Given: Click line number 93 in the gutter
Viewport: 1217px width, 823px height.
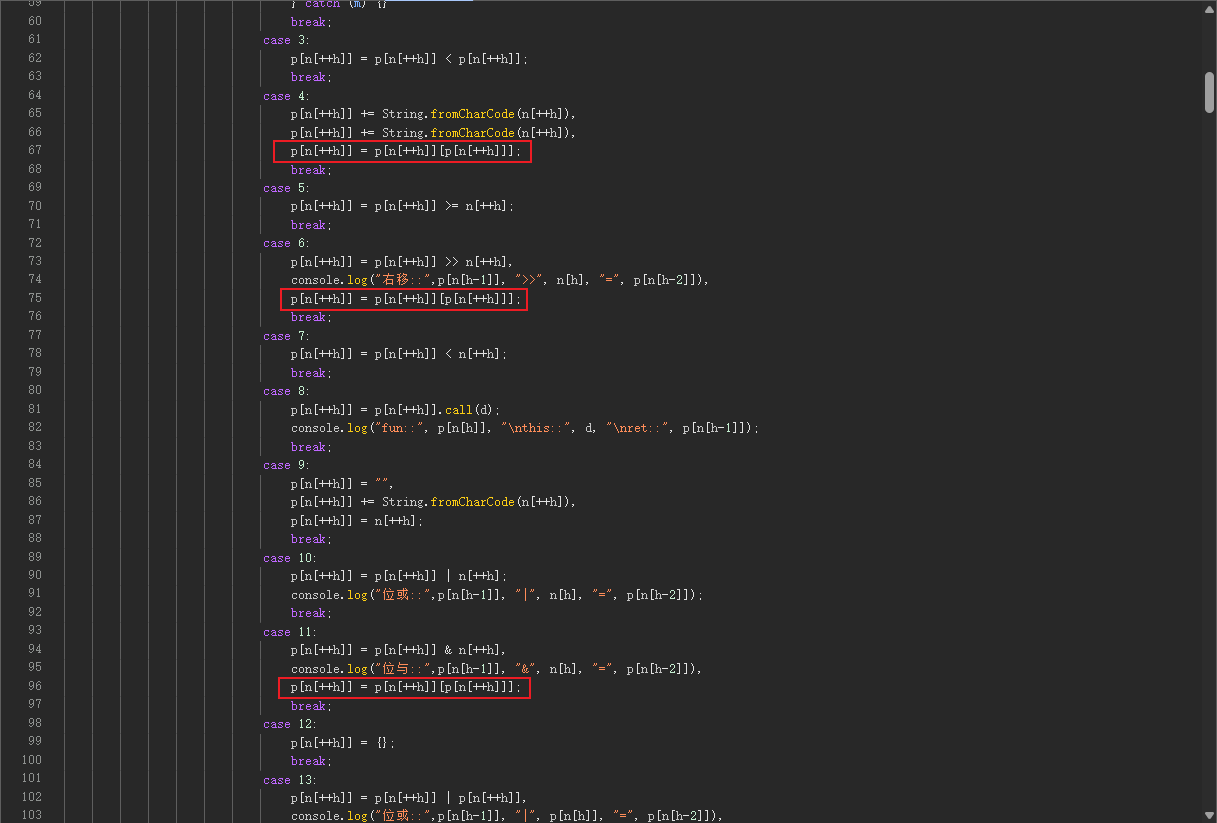Looking at the screenshot, I should point(35,632).
